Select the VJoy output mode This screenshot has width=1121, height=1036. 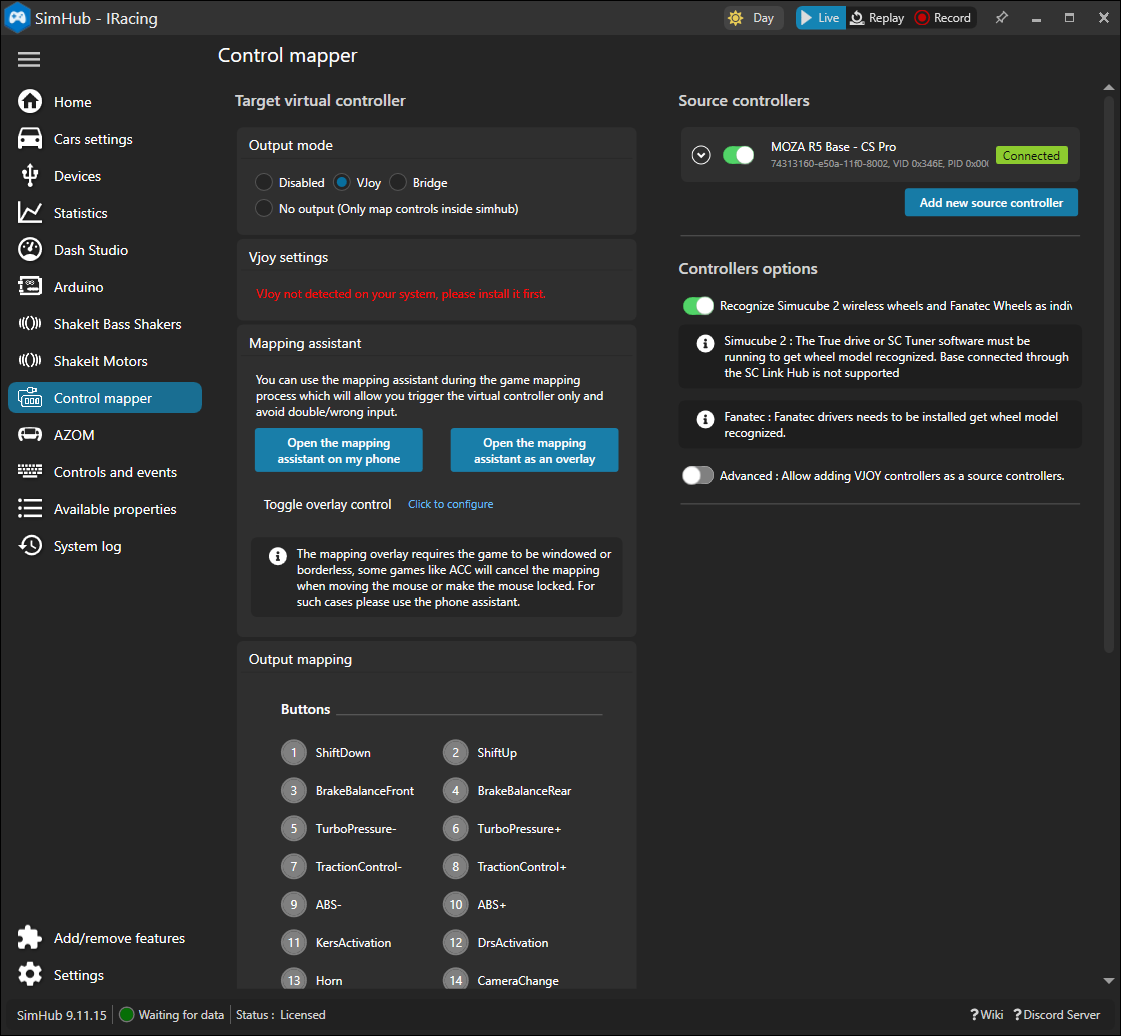(x=342, y=182)
